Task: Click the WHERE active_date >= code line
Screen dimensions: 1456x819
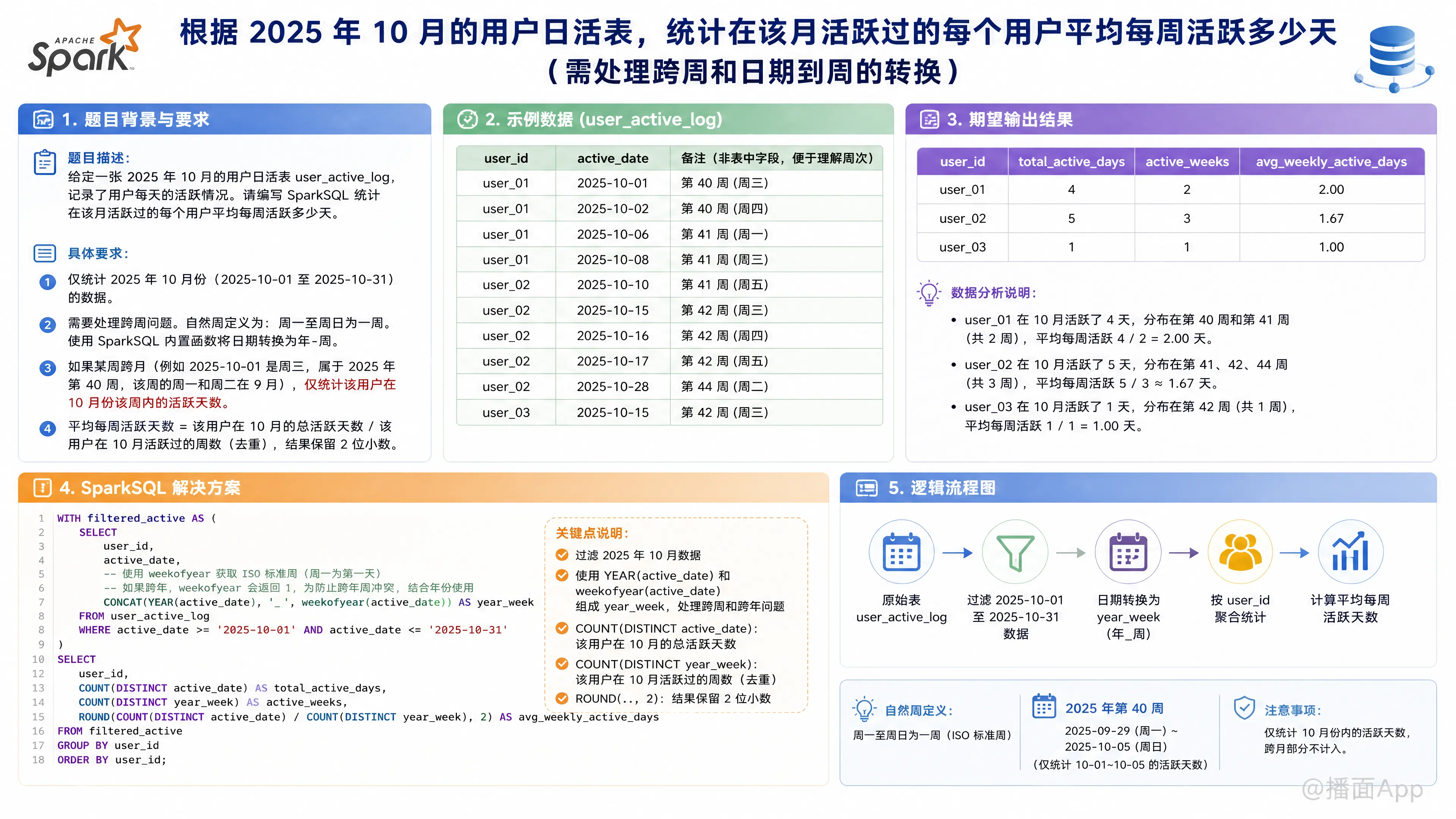Action: (x=293, y=630)
